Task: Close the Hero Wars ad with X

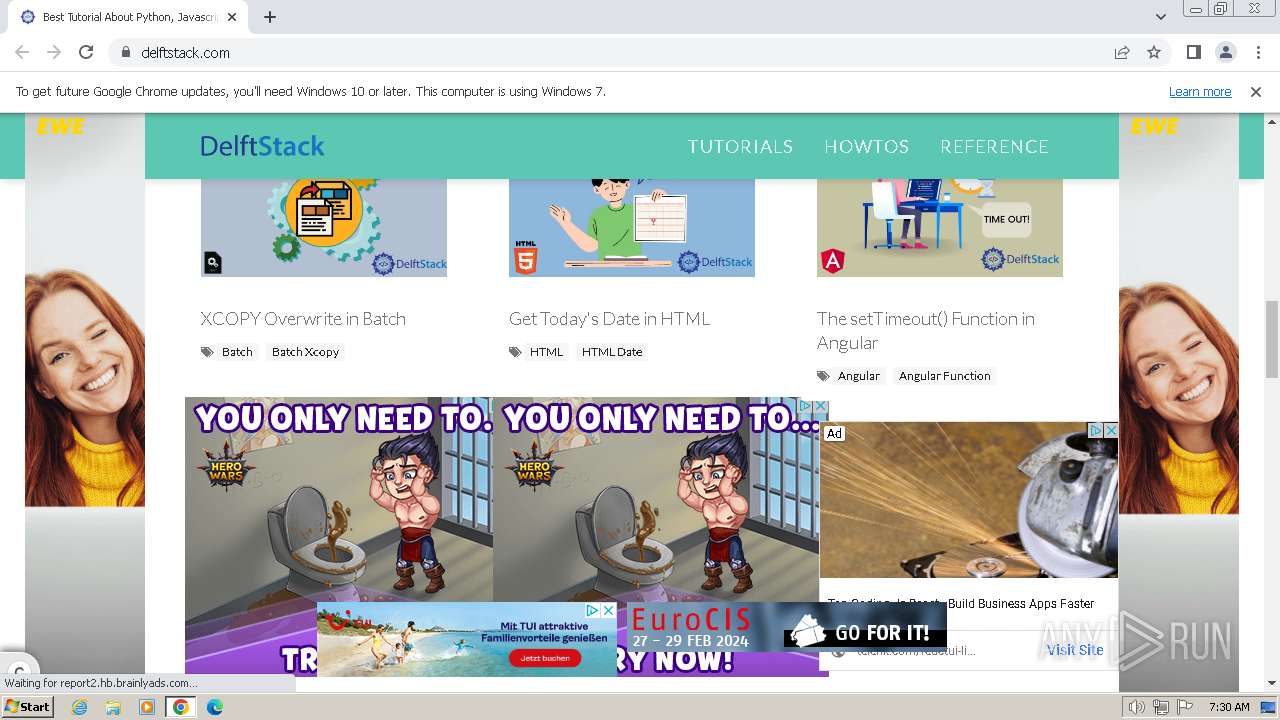Action: [x=821, y=406]
